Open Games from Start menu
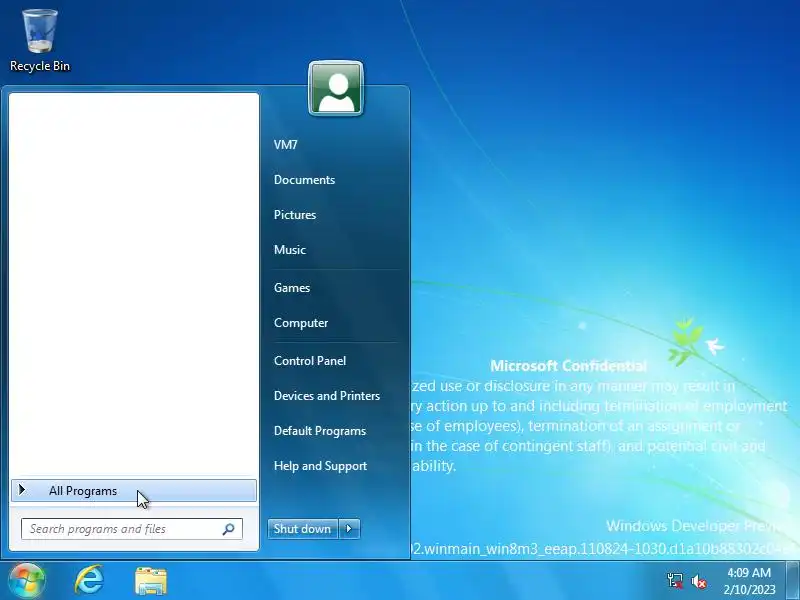The image size is (800, 600). [x=292, y=288]
